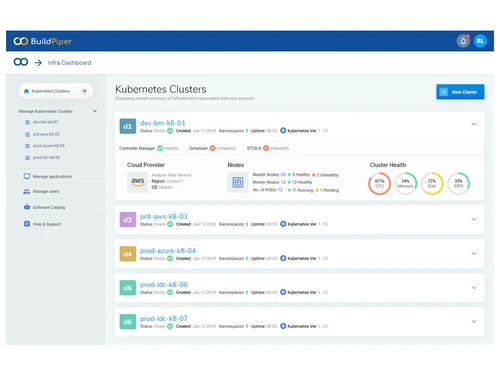This screenshot has width=500, height=375.
Task: Click the d3 cluster badge
Action: (128, 220)
